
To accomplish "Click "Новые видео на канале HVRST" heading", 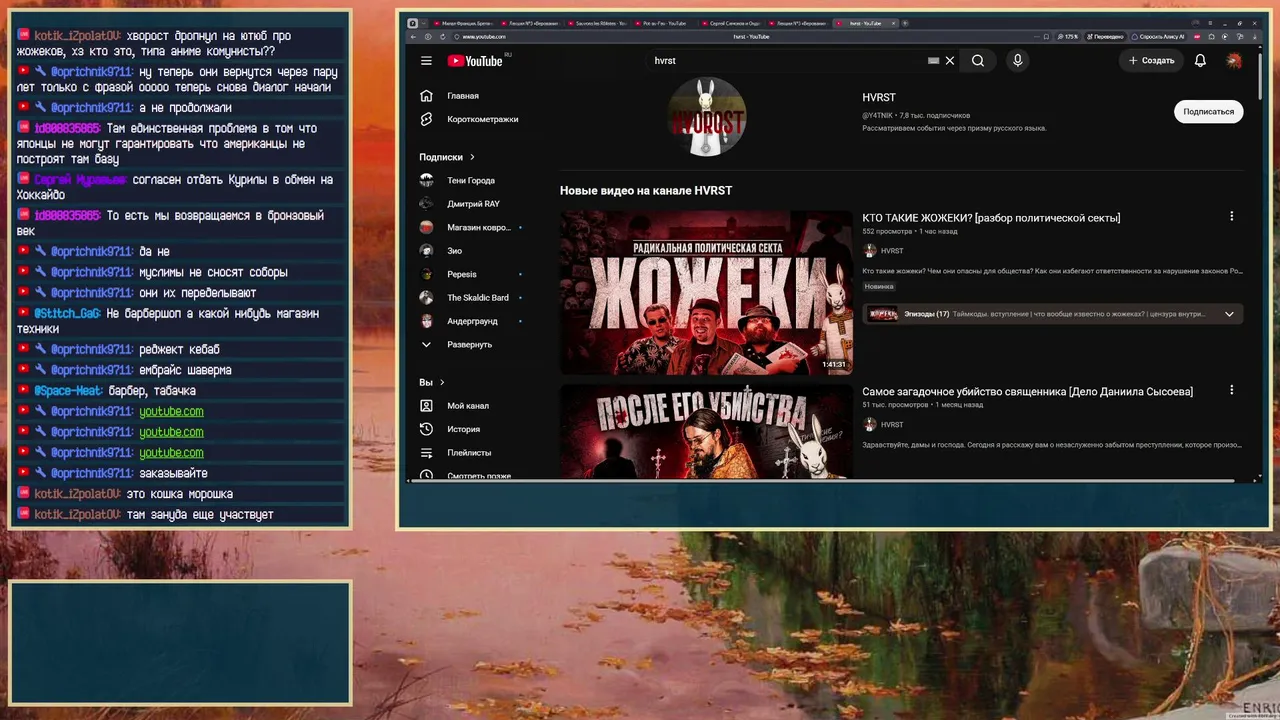I will click(646, 191).
